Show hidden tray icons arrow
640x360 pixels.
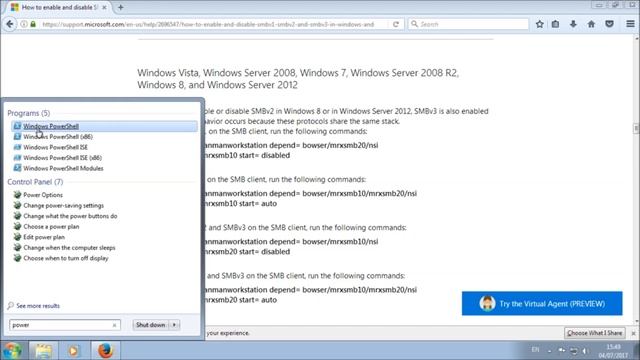549,351
